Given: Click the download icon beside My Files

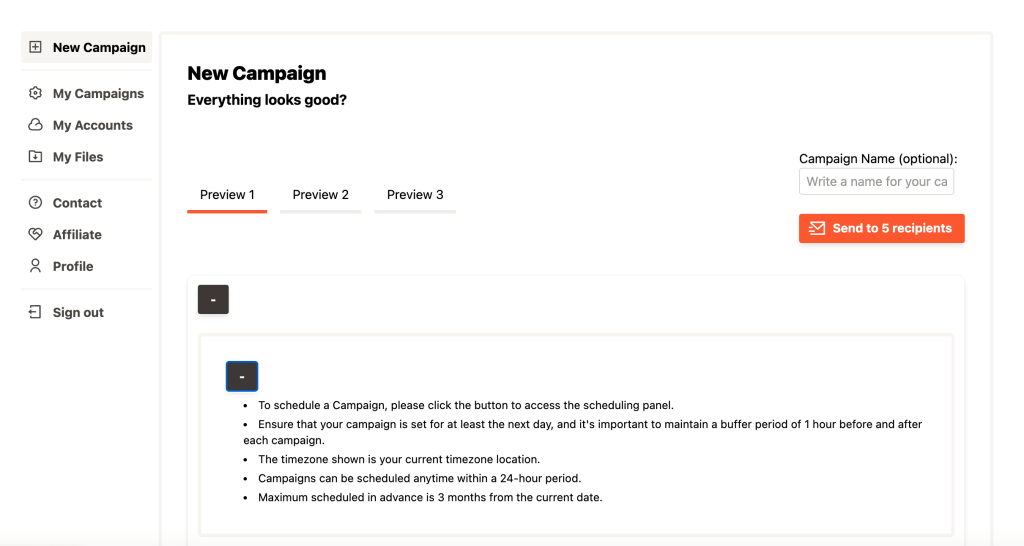Looking at the screenshot, I should (36, 157).
